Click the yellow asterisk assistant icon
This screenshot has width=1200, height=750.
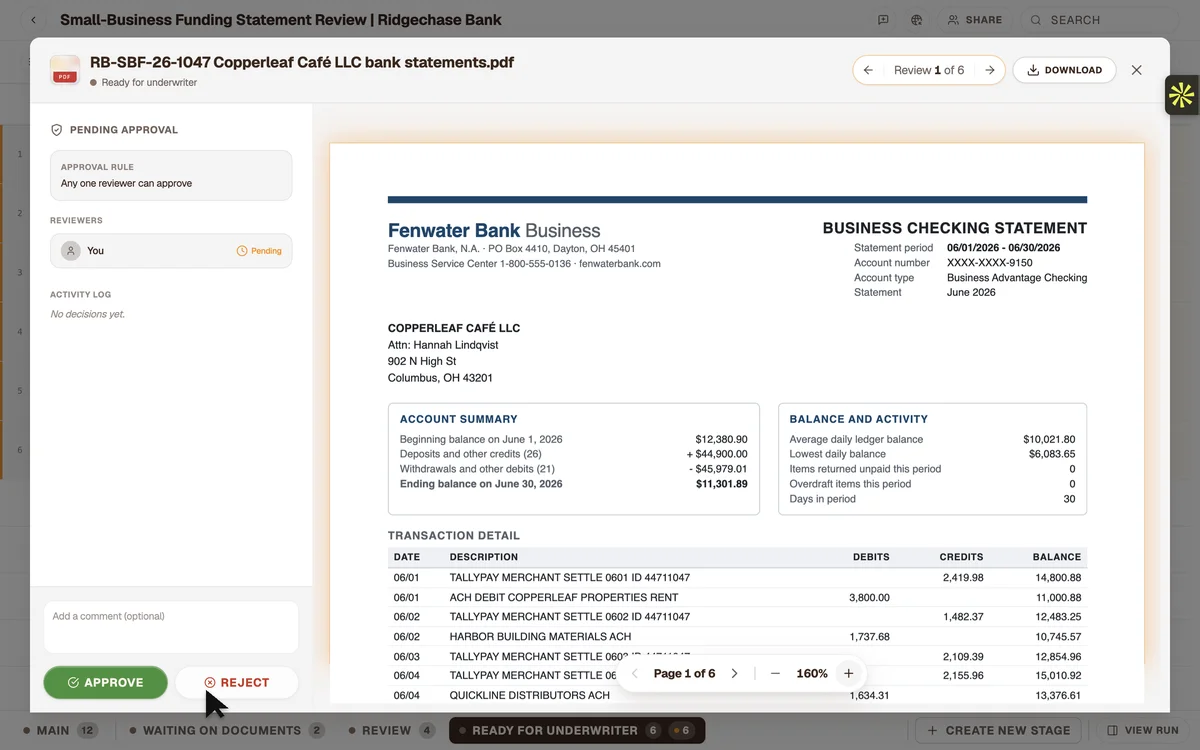pyautogui.click(x=1181, y=95)
